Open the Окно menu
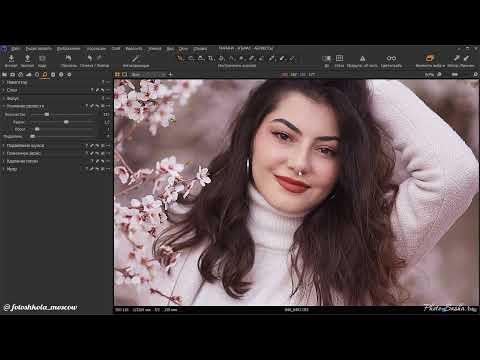This screenshot has width=480, height=360. tap(183, 49)
